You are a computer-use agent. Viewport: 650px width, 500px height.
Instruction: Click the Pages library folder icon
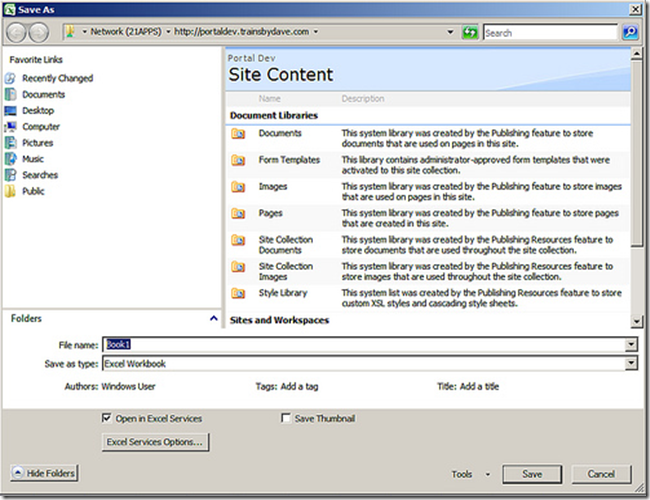point(238,214)
